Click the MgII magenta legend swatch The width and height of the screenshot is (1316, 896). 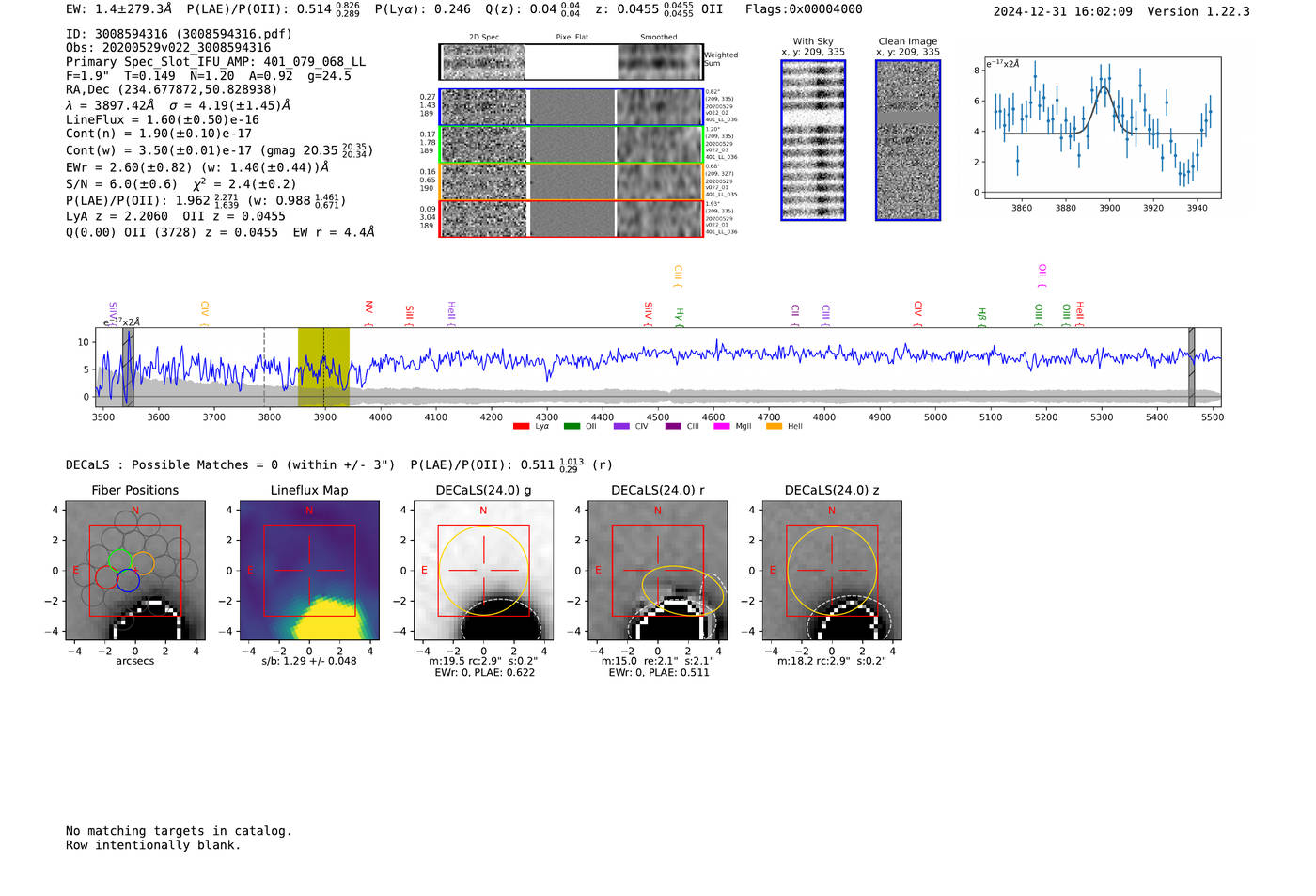(722, 427)
